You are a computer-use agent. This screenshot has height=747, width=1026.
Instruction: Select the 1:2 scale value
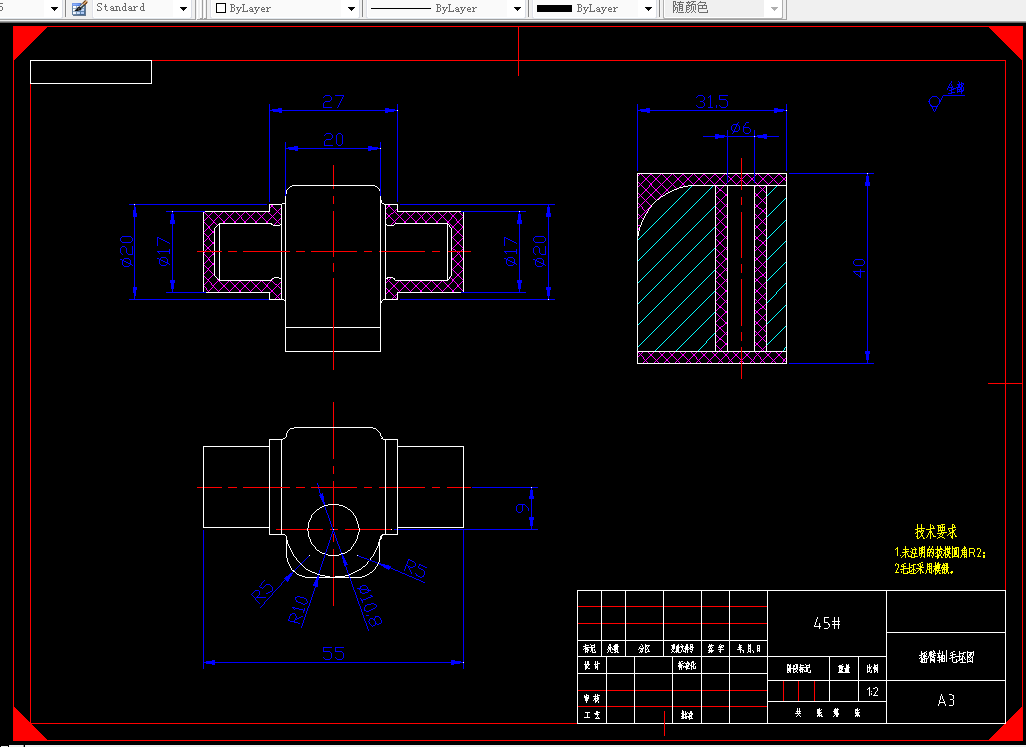pos(872,691)
